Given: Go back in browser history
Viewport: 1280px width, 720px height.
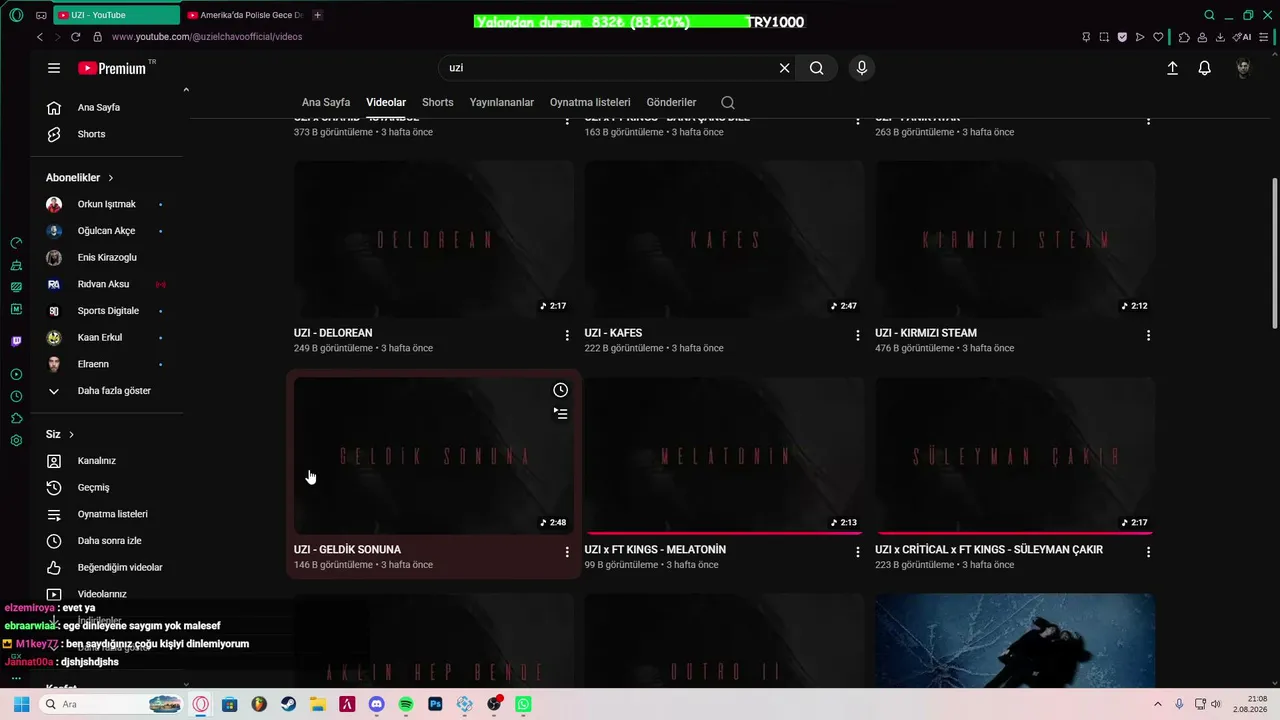Looking at the screenshot, I should click(x=40, y=37).
